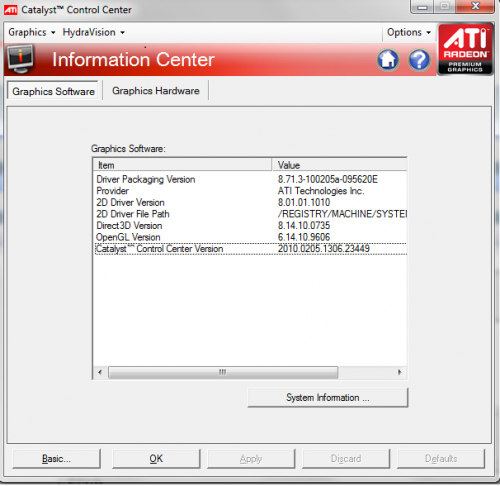Screen dimensions: 500x486
Task: Click the System Information button
Action: (328, 397)
